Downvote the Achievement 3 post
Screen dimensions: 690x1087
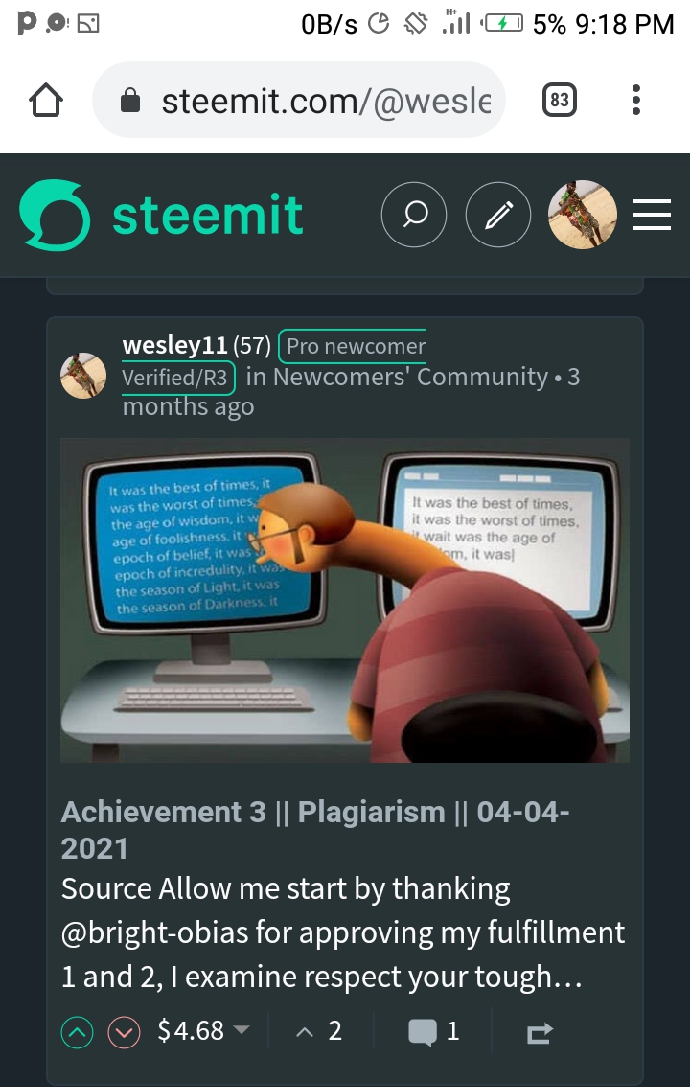coord(124,1033)
